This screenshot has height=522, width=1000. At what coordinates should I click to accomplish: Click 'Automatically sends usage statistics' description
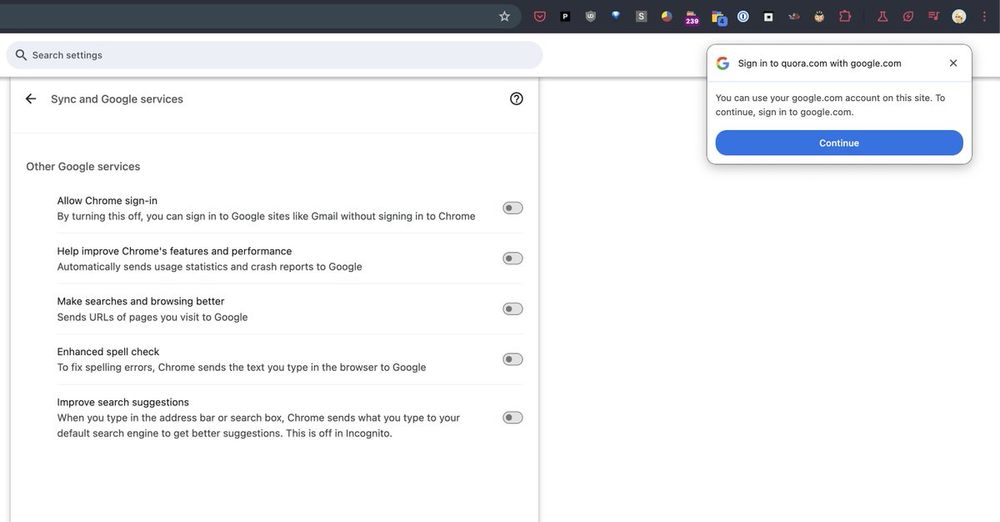(x=209, y=267)
